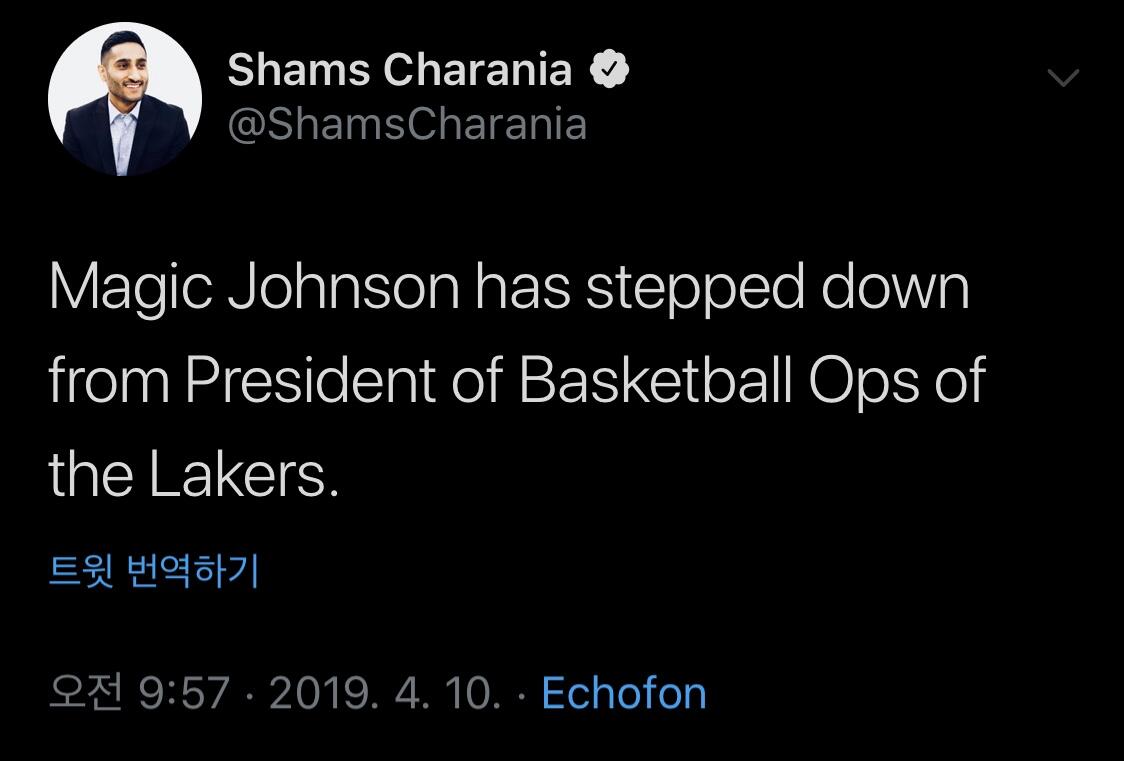Click the word "has" in the tweet
1124x761 pixels.
point(522,289)
